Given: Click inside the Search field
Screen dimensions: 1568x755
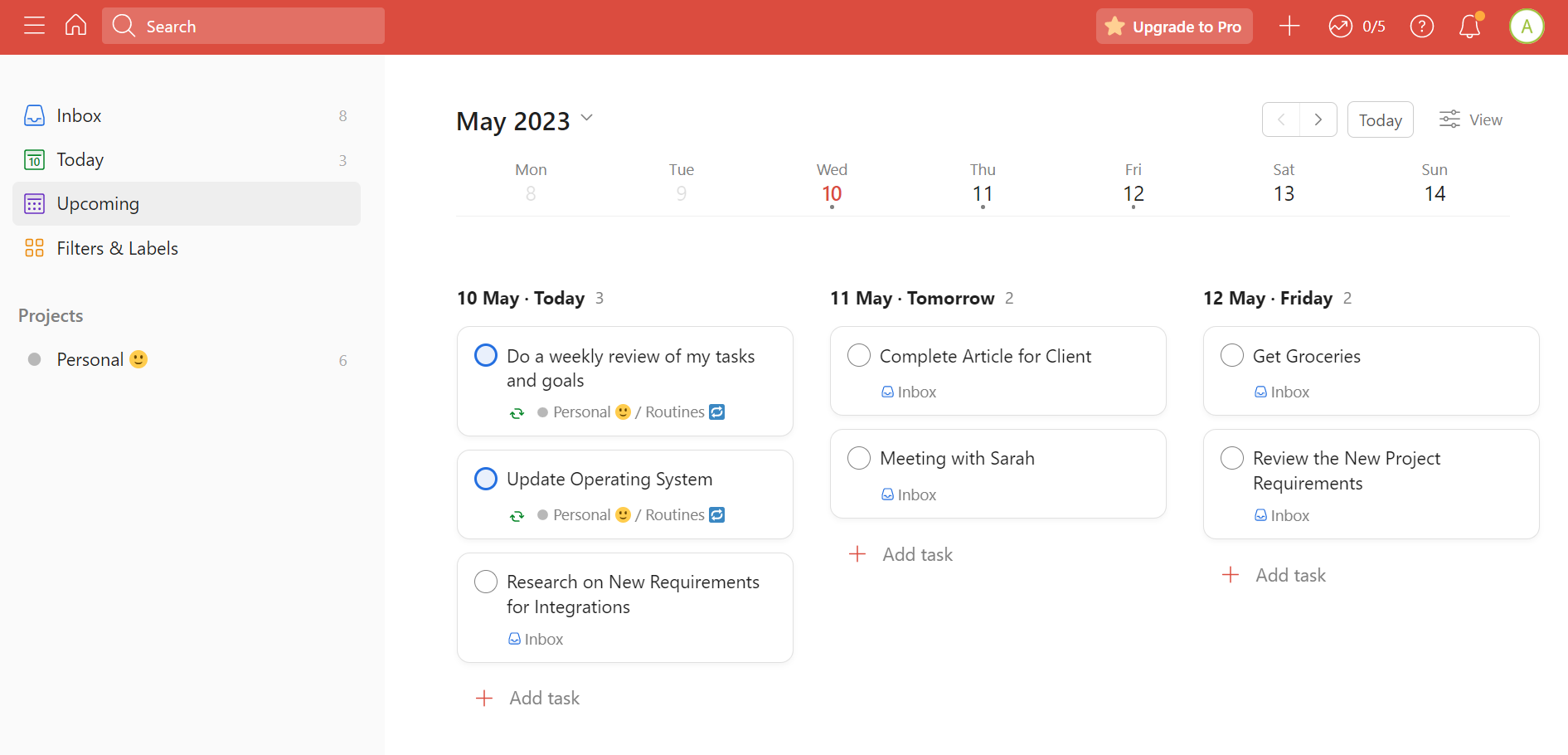Looking at the screenshot, I should pyautogui.click(x=243, y=26).
